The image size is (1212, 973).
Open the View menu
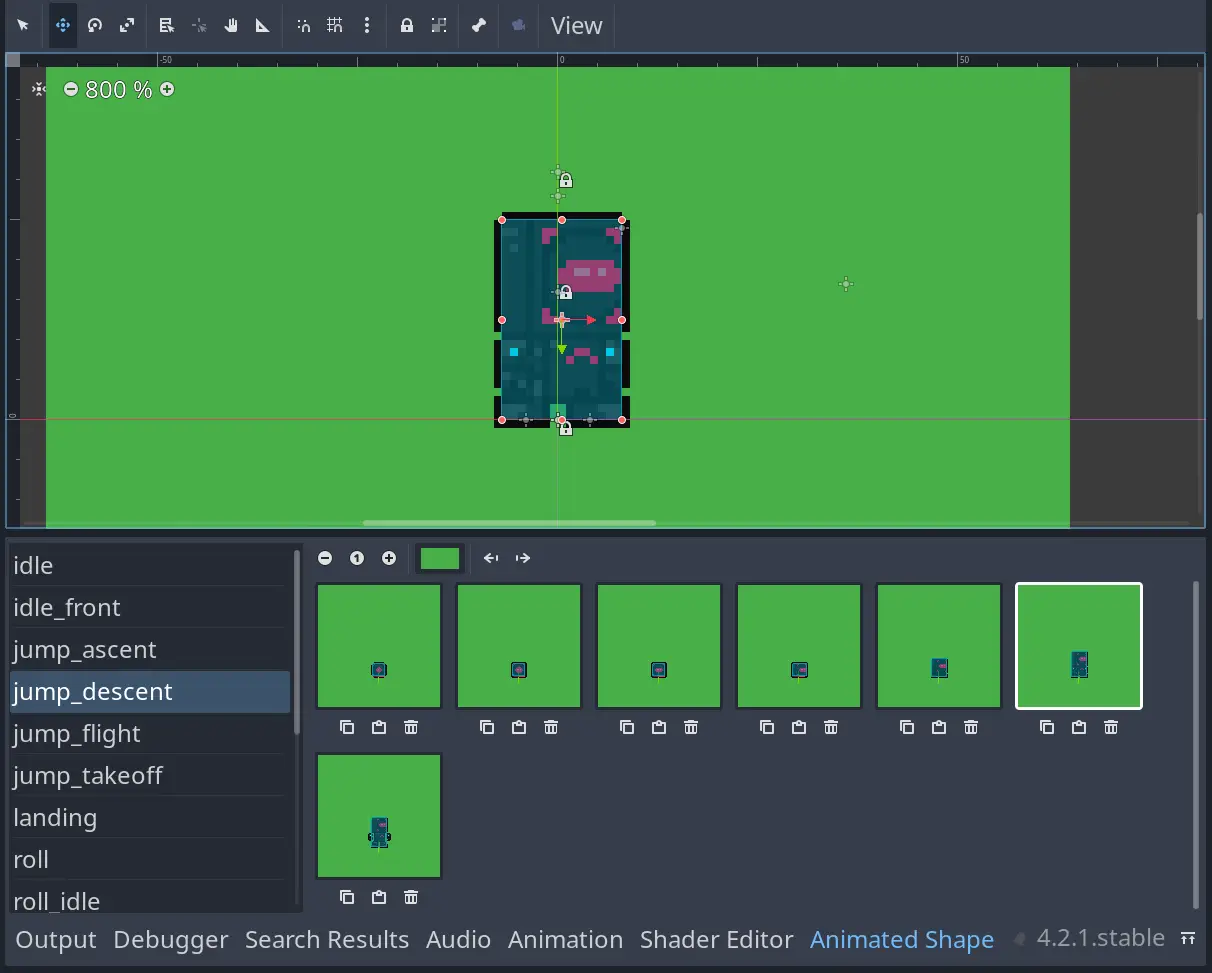pyautogui.click(x=577, y=26)
